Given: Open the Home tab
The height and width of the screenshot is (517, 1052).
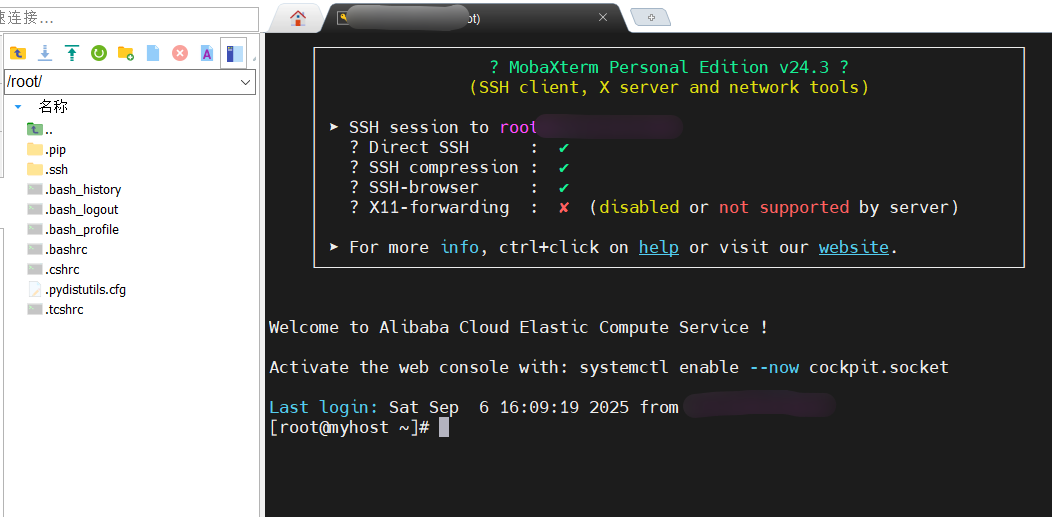Looking at the screenshot, I should [x=298, y=18].
